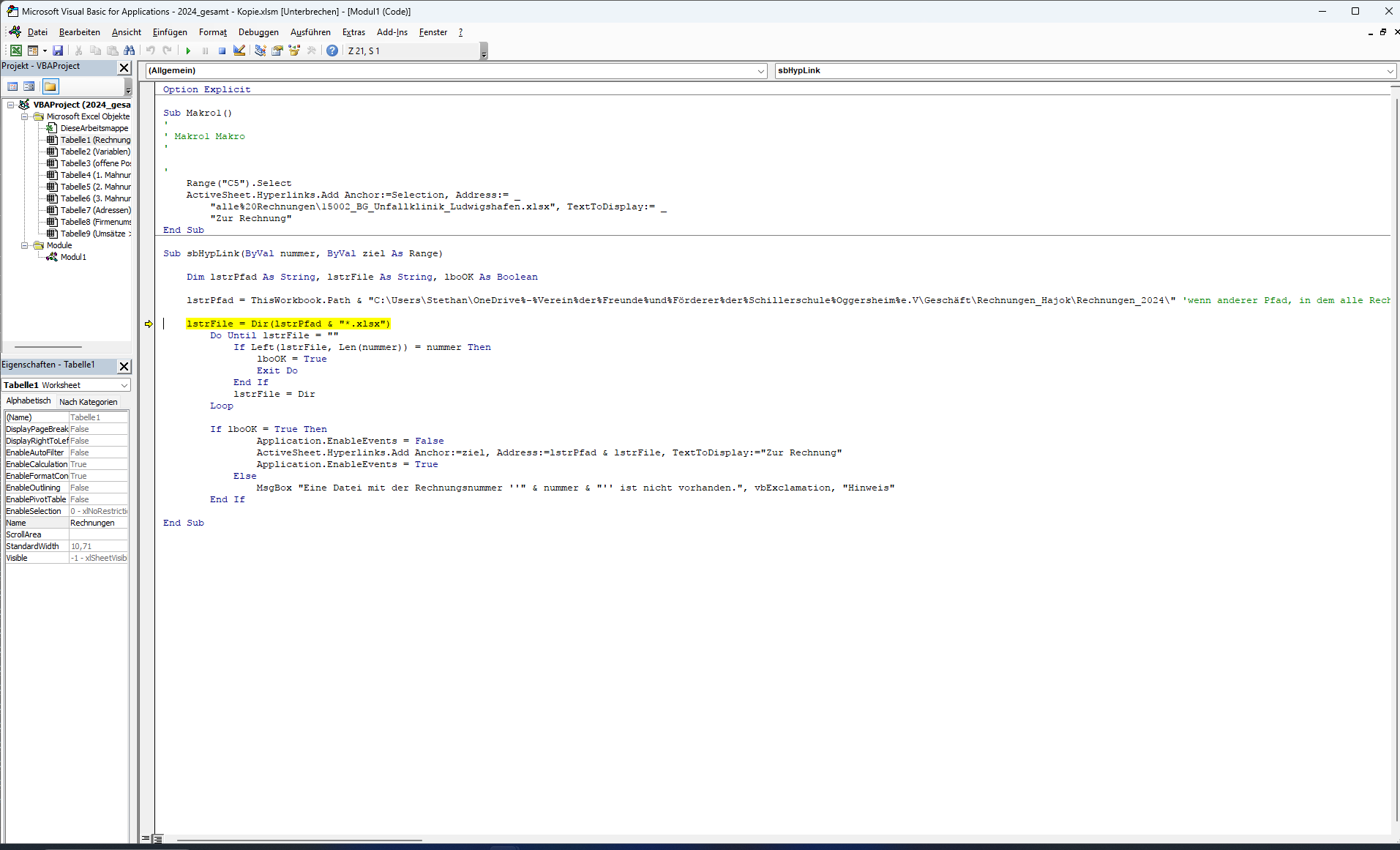Run the macro with green play button
This screenshot has height=850, width=1400.
click(x=188, y=51)
